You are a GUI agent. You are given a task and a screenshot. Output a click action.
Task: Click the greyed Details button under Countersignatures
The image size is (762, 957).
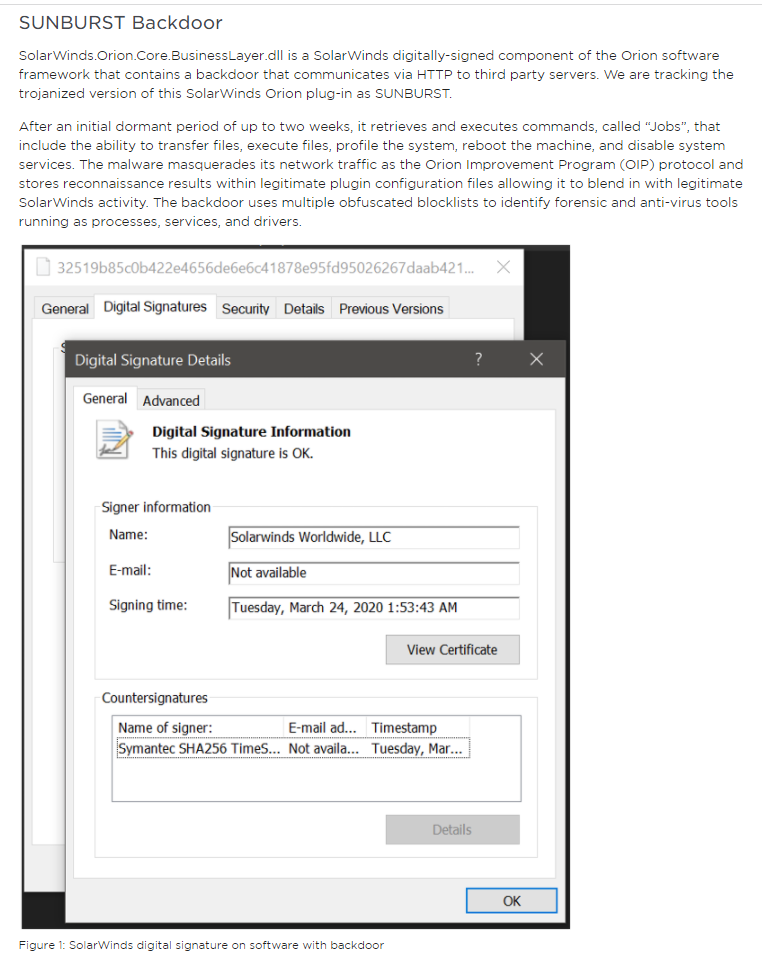coord(453,829)
